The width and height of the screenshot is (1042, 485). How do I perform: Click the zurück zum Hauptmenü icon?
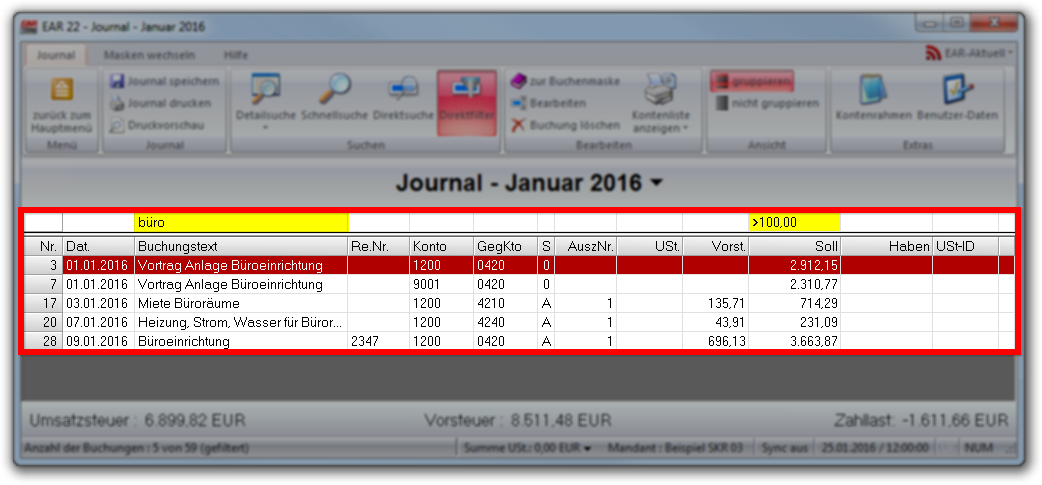(x=62, y=90)
